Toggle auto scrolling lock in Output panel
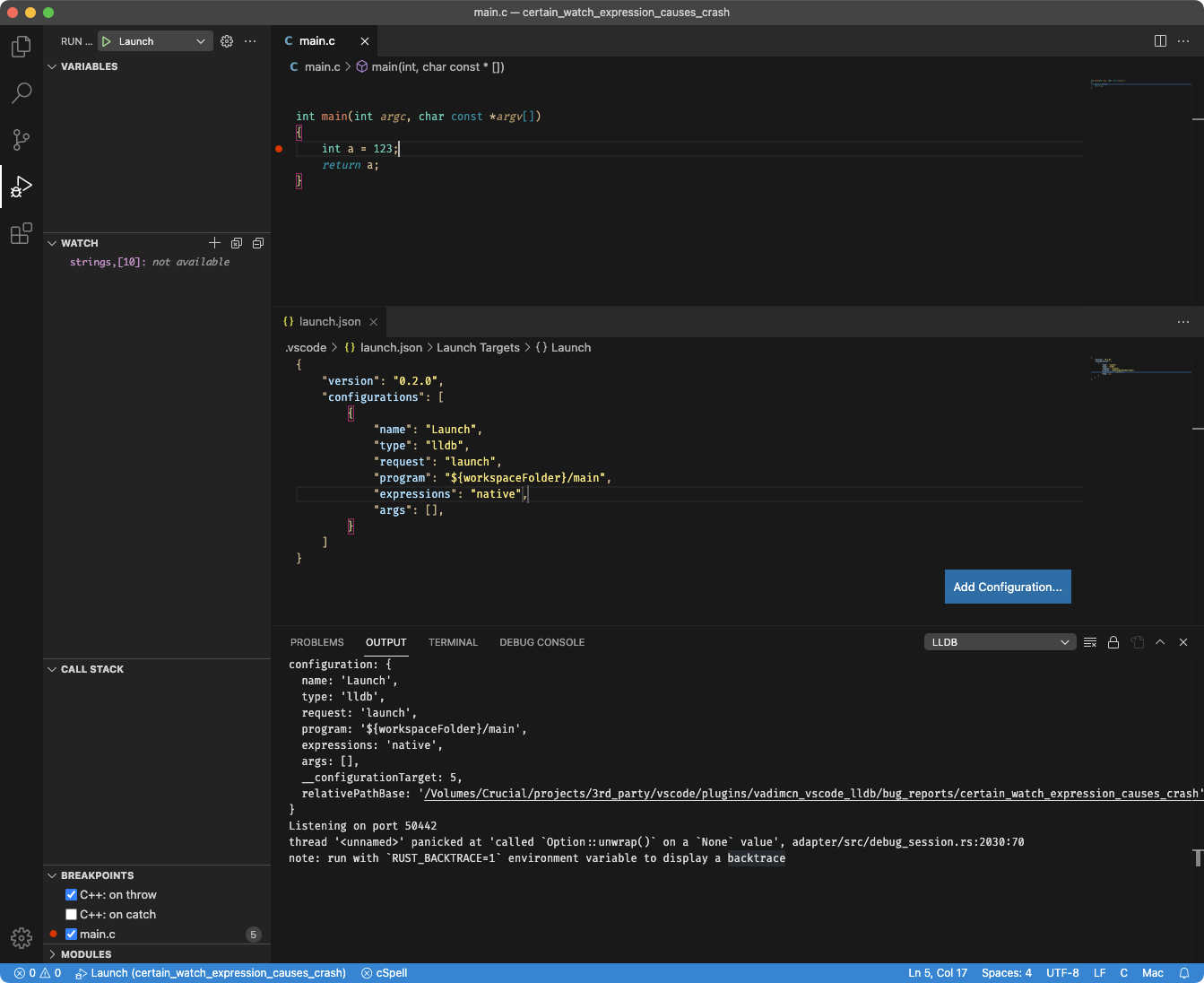The width and height of the screenshot is (1204, 983). pyautogui.click(x=1113, y=641)
